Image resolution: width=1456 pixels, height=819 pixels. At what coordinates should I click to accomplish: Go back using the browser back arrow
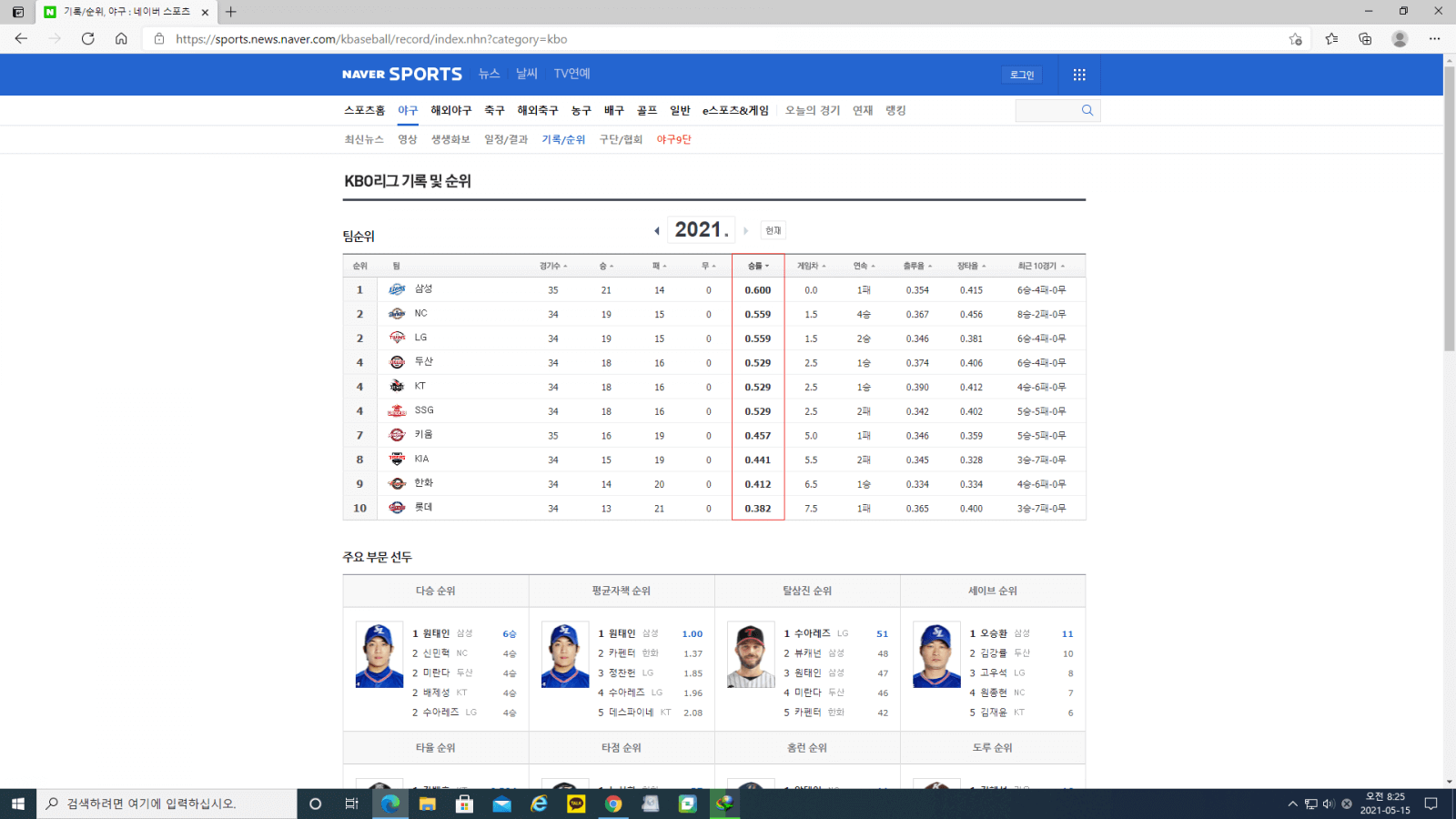21,38
